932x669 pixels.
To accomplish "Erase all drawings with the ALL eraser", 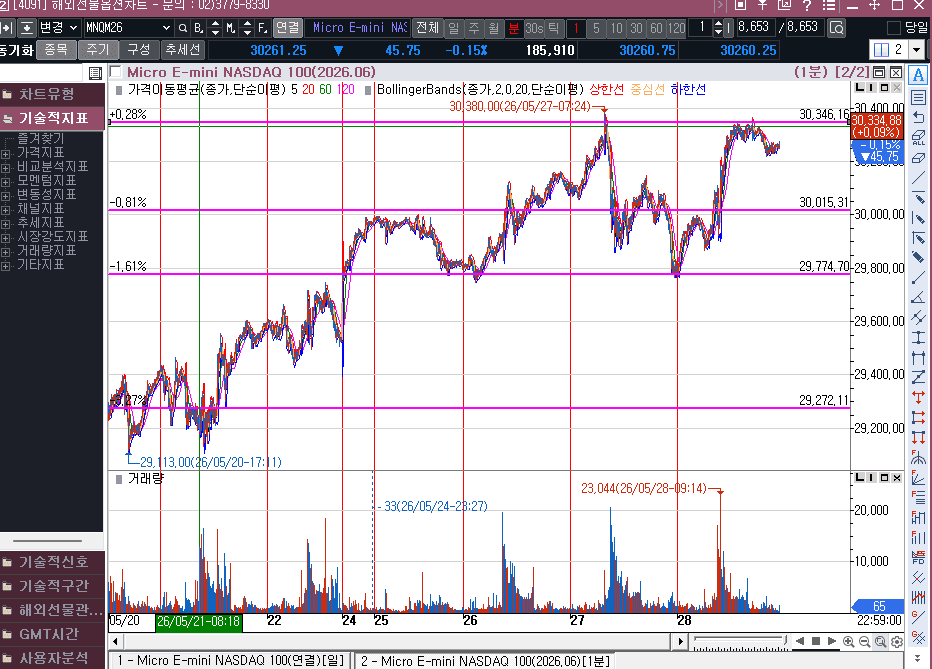I will click(x=918, y=137).
